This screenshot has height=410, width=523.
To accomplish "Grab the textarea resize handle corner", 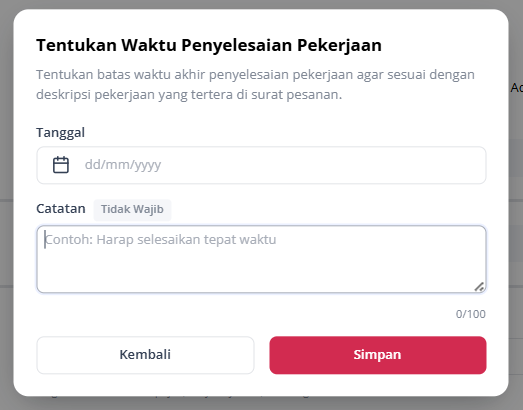I will [479, 287].
